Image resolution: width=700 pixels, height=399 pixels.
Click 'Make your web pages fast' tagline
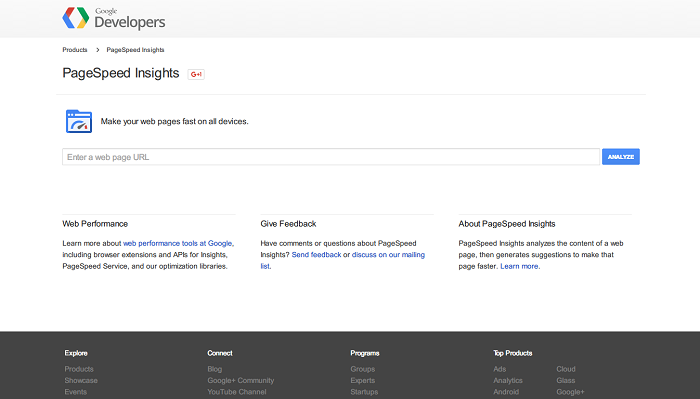pyautogui.click(x=175, y=121)
